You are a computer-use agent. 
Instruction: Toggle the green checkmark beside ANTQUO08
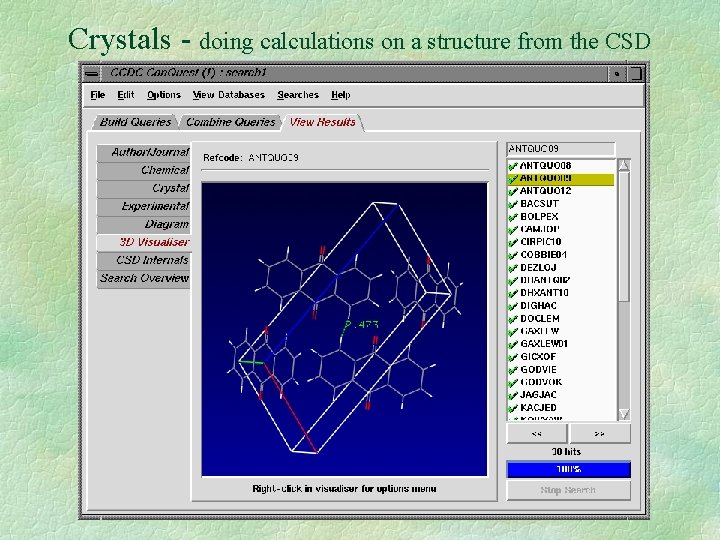[513, 166]
